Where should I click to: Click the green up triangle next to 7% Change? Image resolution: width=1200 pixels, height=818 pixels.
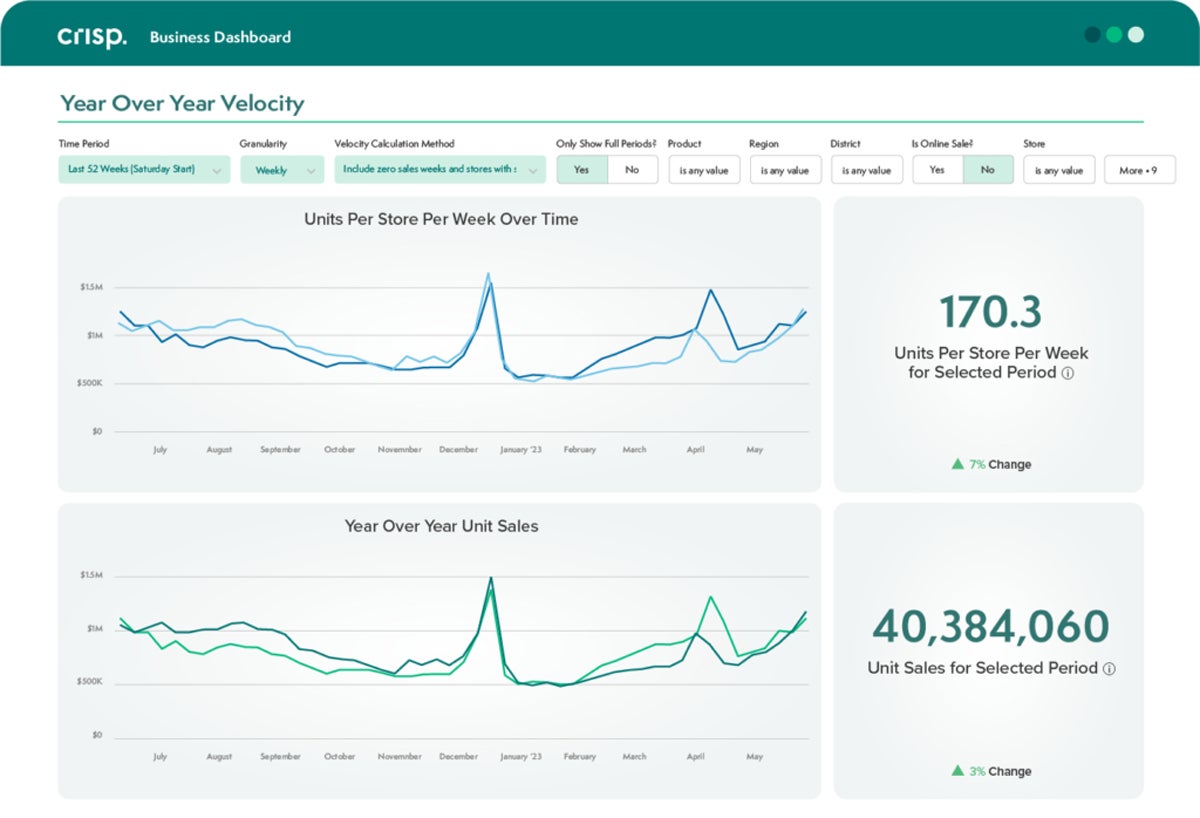click(x=957, y=464)
